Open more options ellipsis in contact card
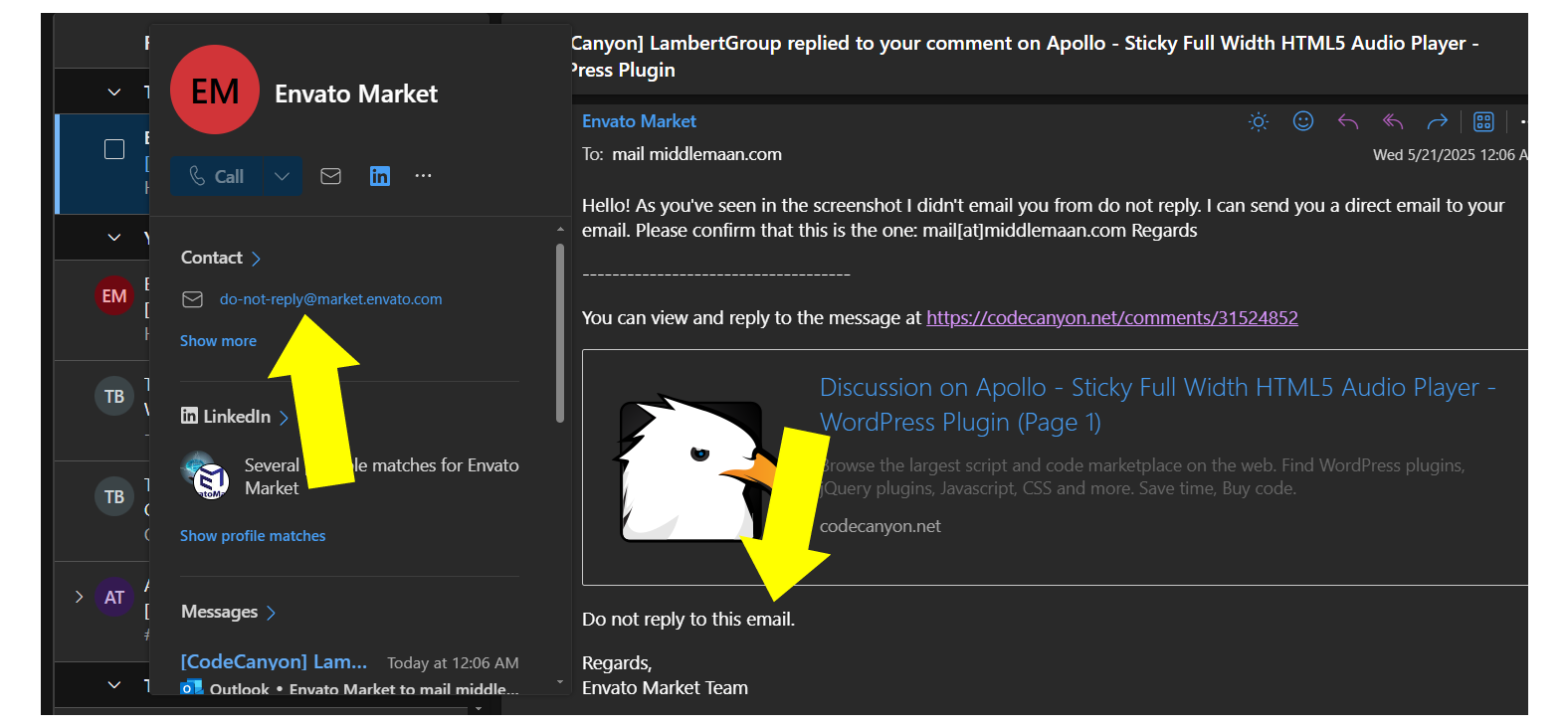Screen dimensions: 1568x728 pyautogui.click(x=424, y=176)
